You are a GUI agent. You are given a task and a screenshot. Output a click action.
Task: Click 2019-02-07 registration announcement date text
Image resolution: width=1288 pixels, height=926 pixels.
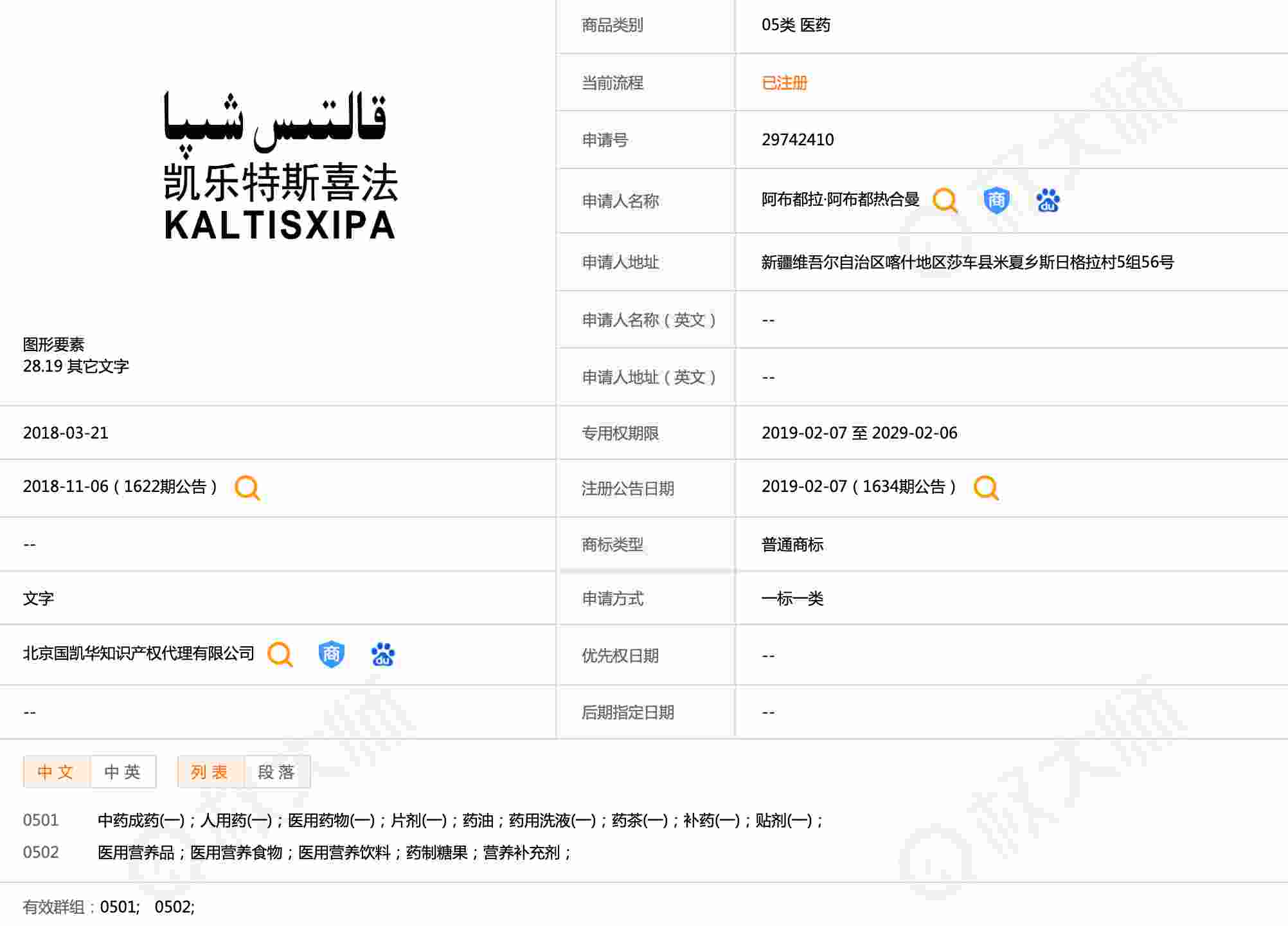[804, 487]
